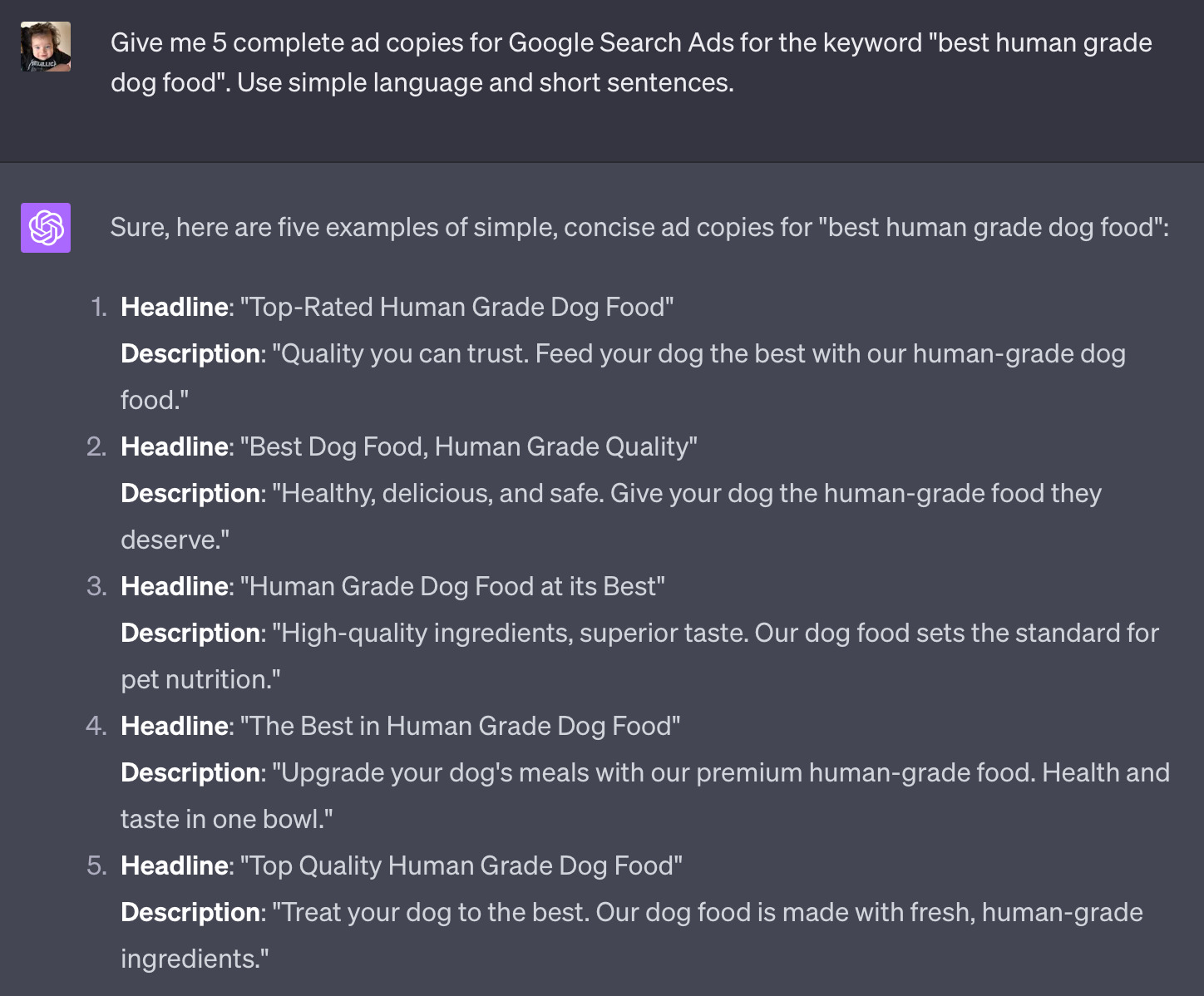The width and height of the screenshot is (1204, 996).
Task: Click description starting "High-quality ingredients"
Action: [639, 656]
